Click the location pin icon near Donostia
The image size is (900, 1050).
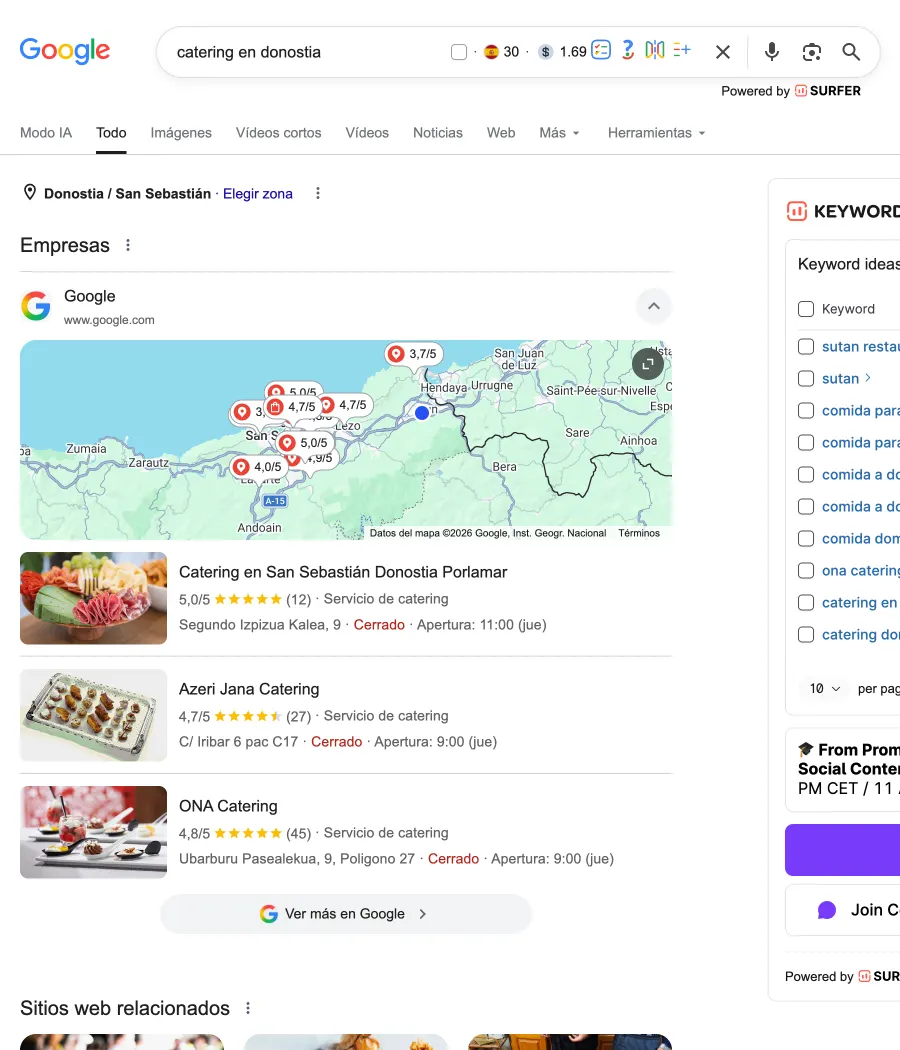tap(29, 193)
